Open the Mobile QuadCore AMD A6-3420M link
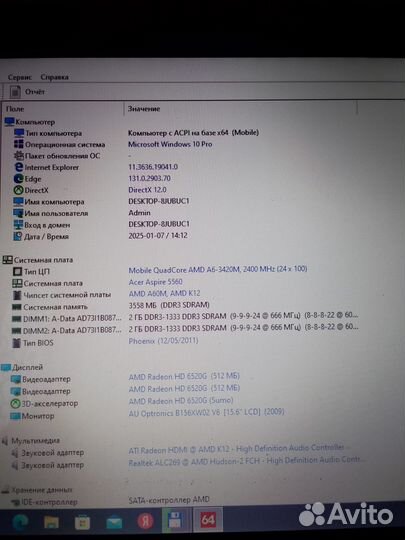The image size is (405, 540). pos(218,269)
